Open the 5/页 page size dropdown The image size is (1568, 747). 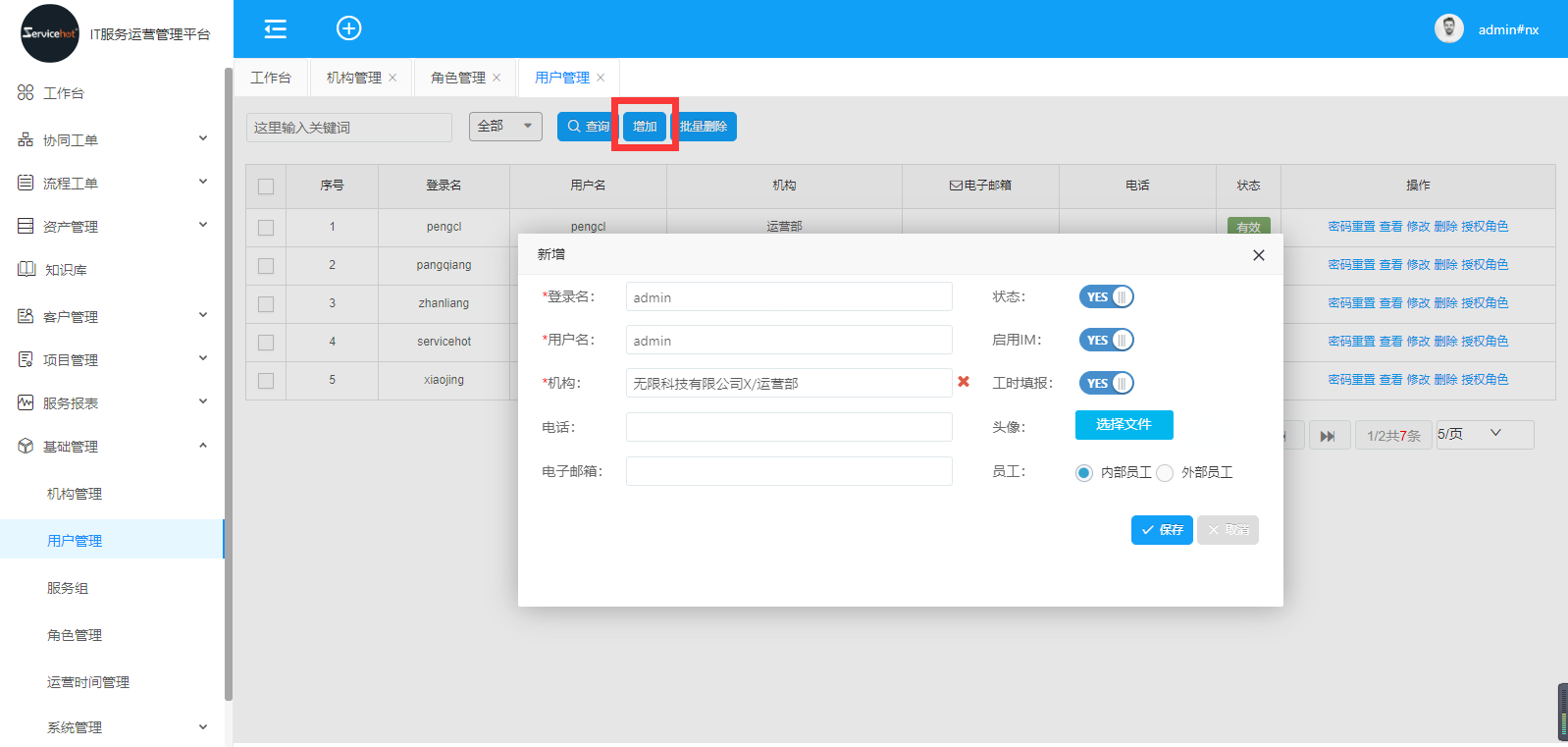point(1484,434)
